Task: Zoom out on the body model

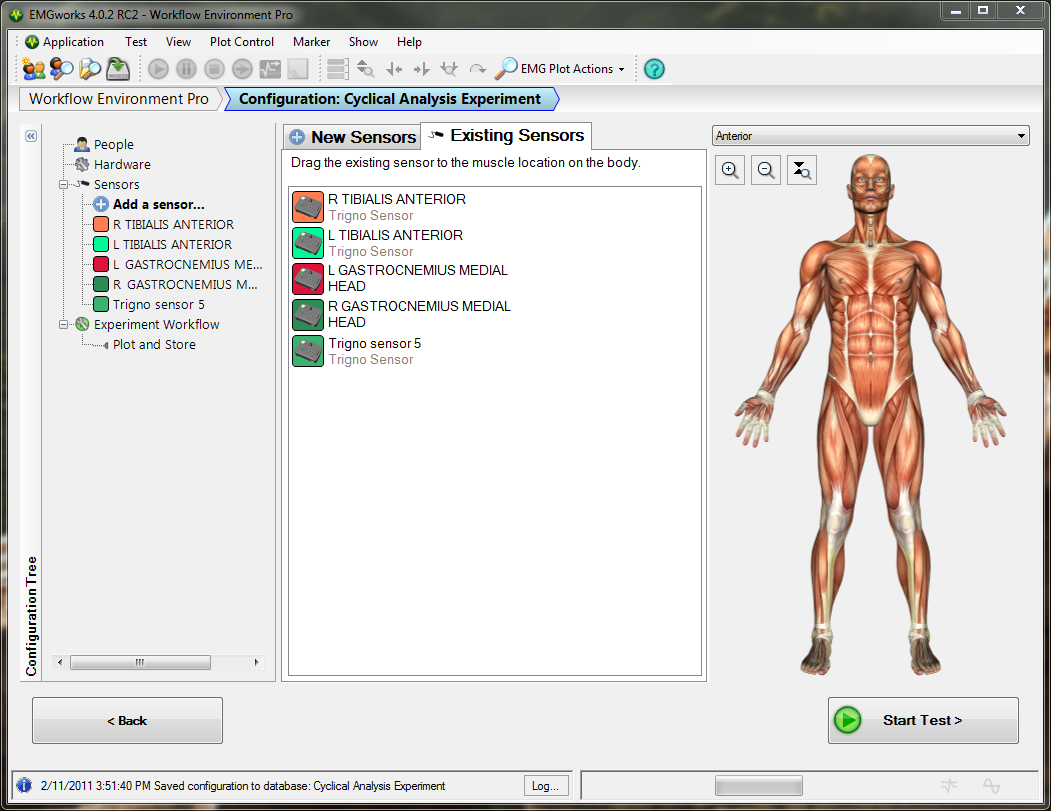Action: [766, 171]
